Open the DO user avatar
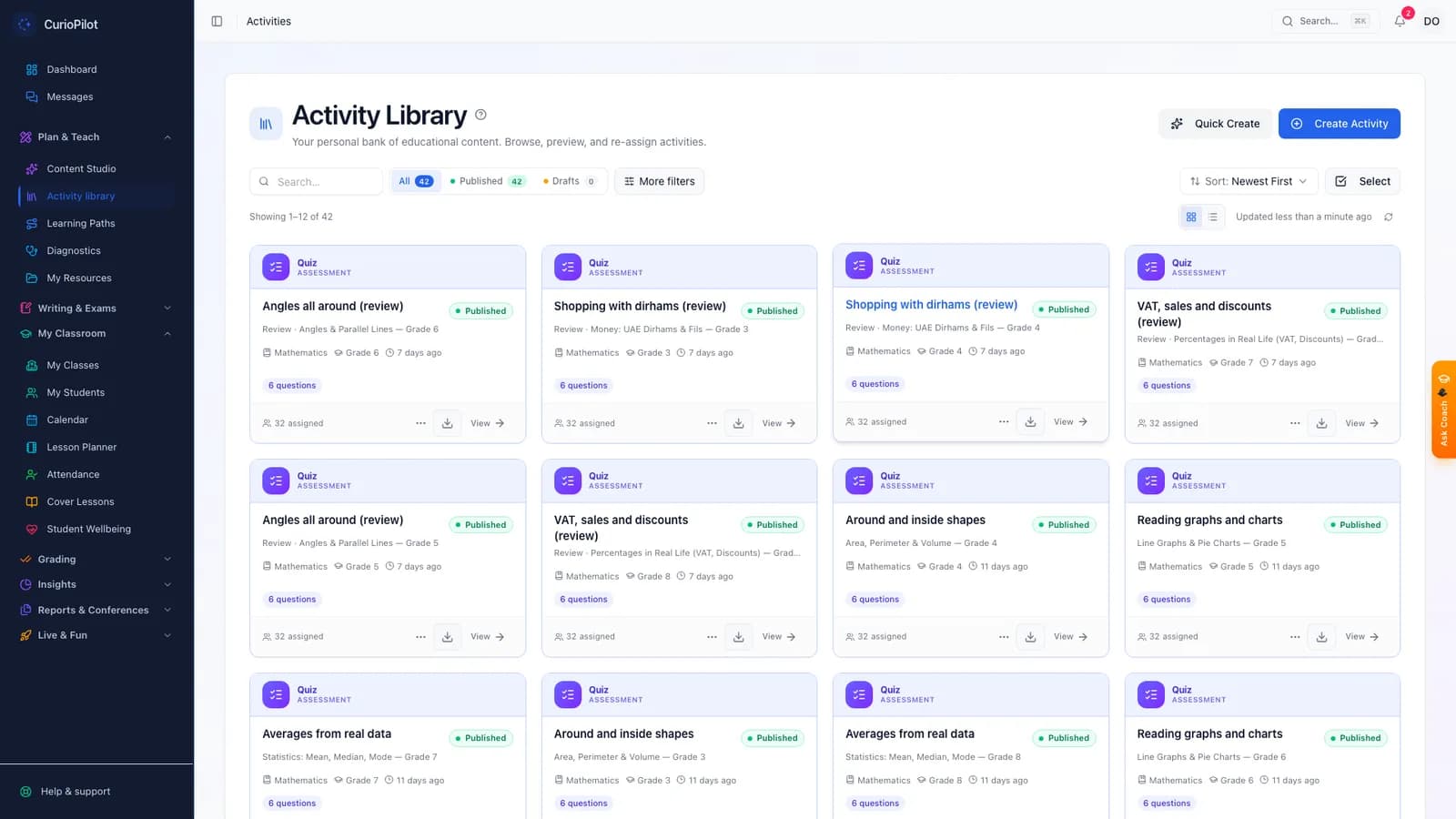This screenshot has height=819, width=1456. (x=1431, y=21)
